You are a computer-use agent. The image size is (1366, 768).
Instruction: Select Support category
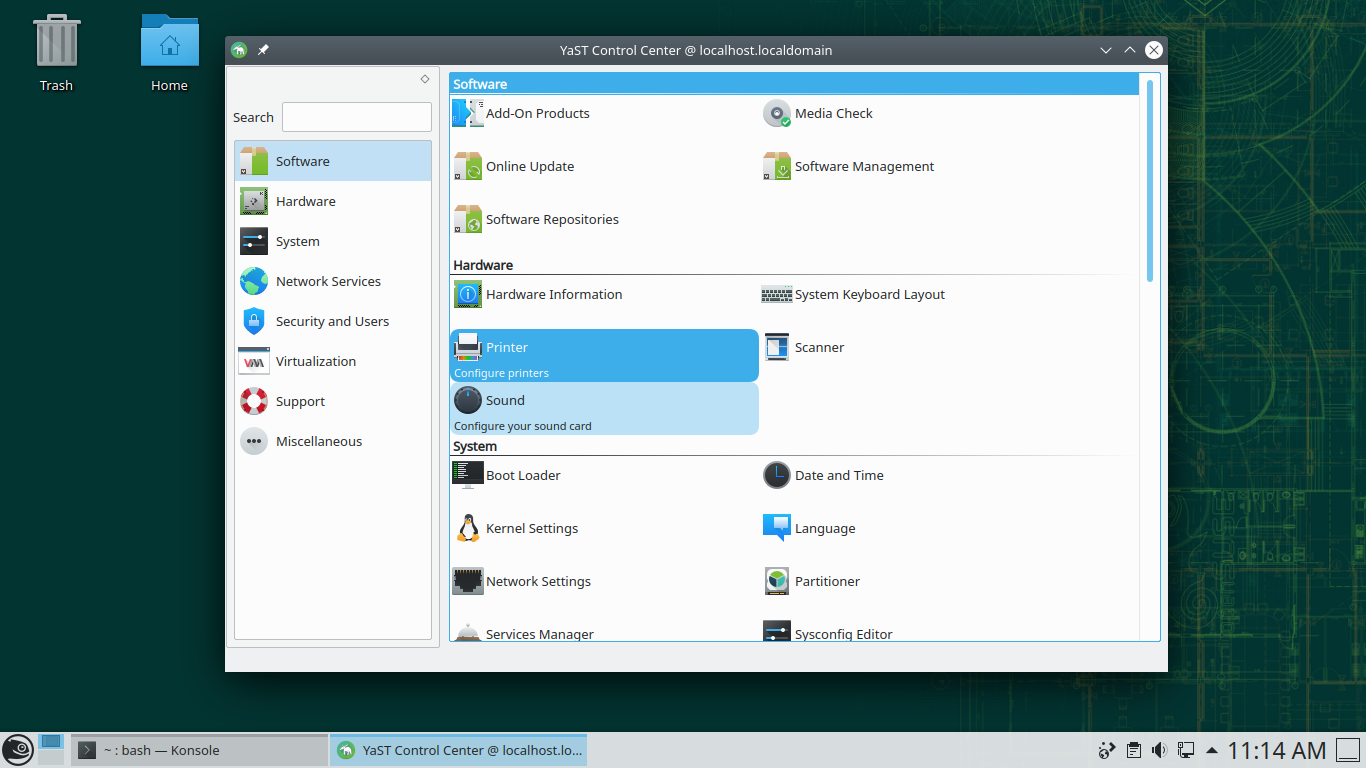pos(333,401)
